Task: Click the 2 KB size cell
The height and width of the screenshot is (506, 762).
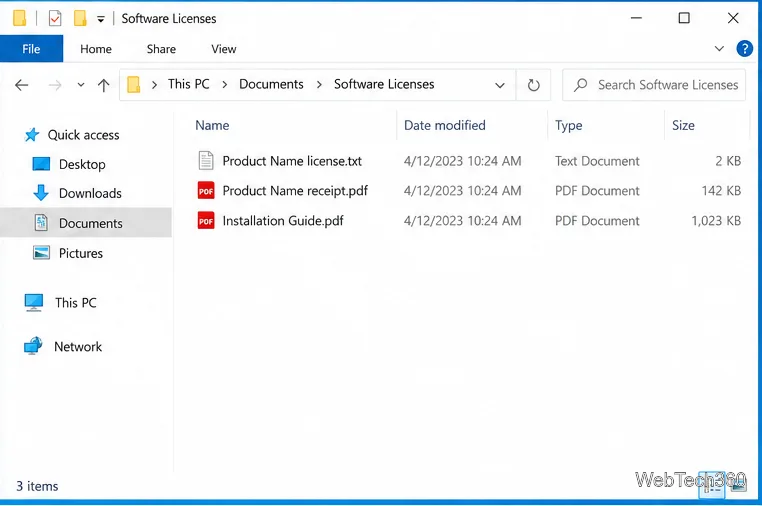Action: [728, 161]
